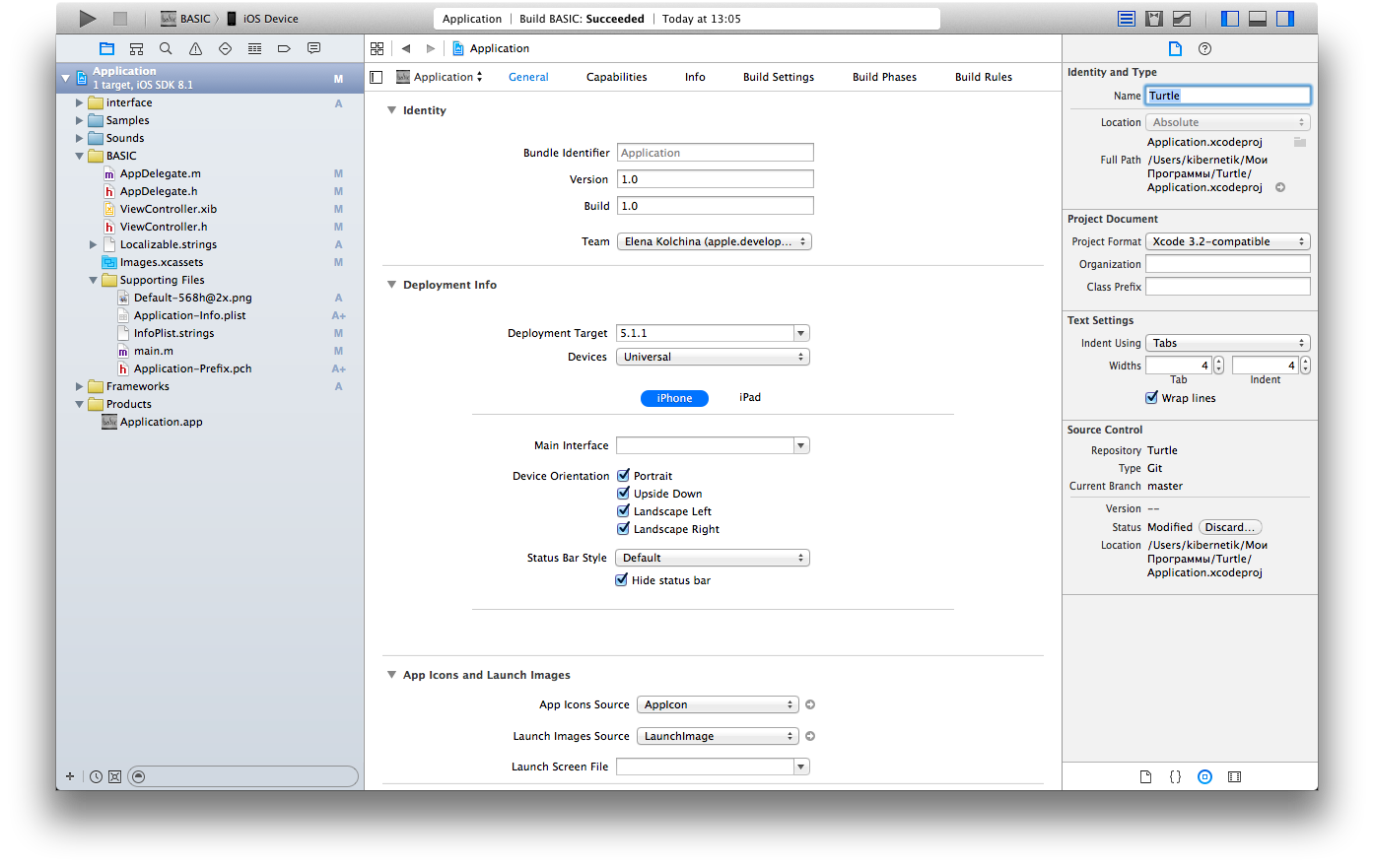The width and height of the screenshot is (1374, 868).
Task: Run the build with the Play button
Action: pyautogui.click(x=88, y=18)
